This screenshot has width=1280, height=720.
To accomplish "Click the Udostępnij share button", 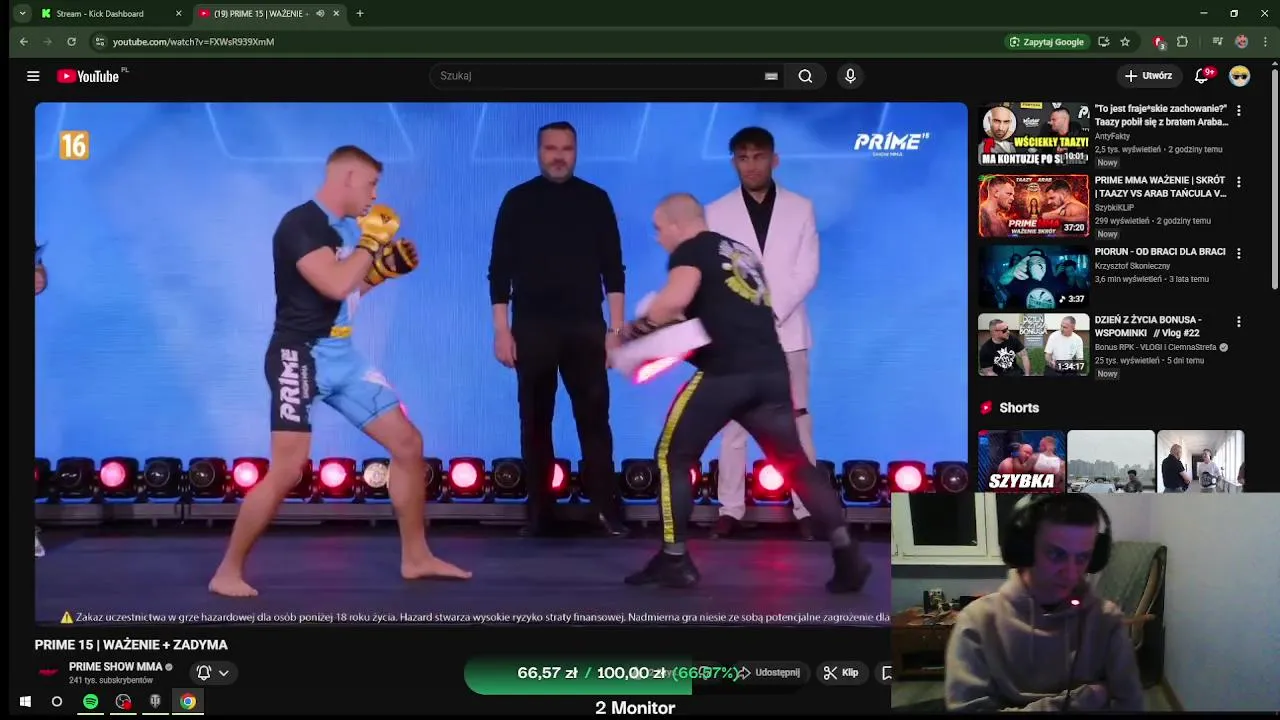I will pyautogui.click(x=768, y=673).
